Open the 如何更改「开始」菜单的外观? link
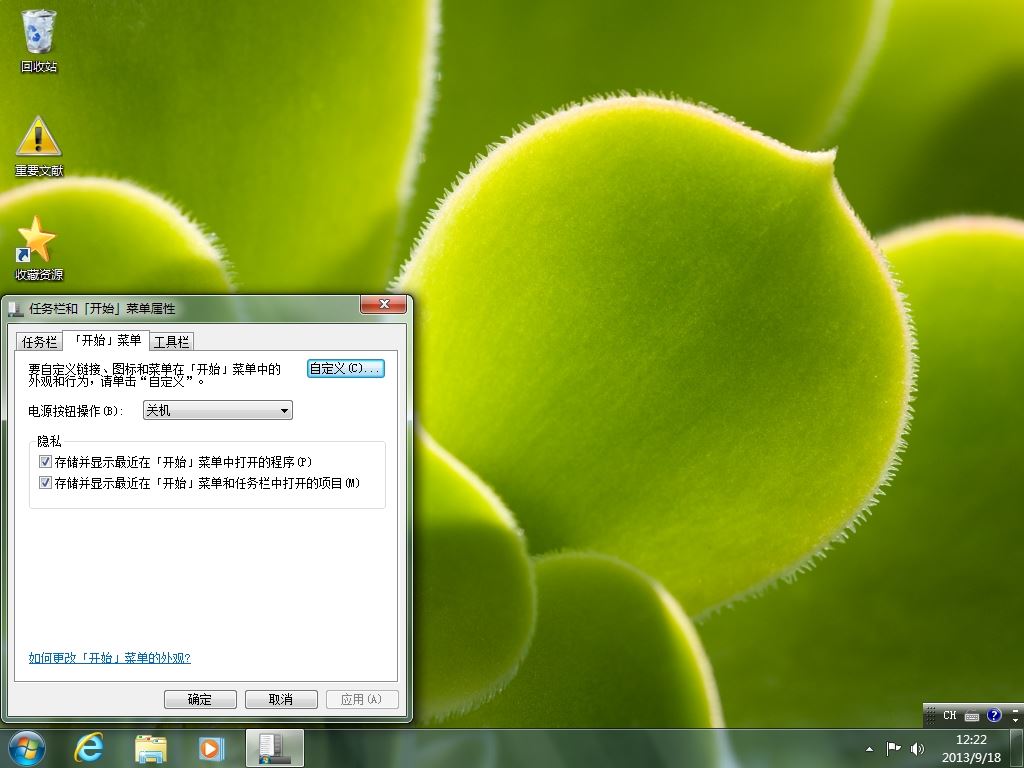Viewport: 1024px width, 768px height. point(109,658)
